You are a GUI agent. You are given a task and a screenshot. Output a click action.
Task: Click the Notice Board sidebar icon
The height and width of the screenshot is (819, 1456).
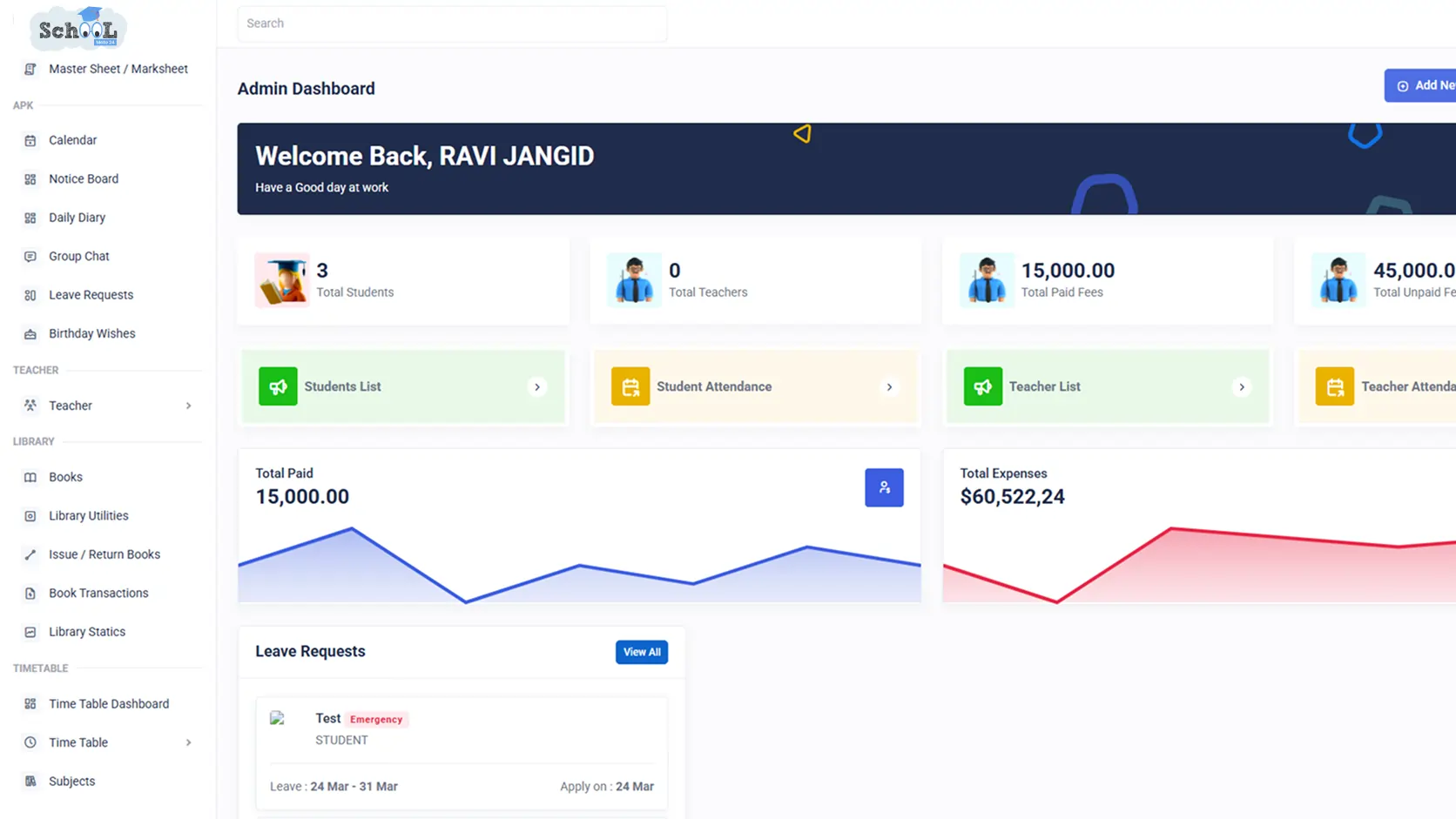click(x=30, y=179)
